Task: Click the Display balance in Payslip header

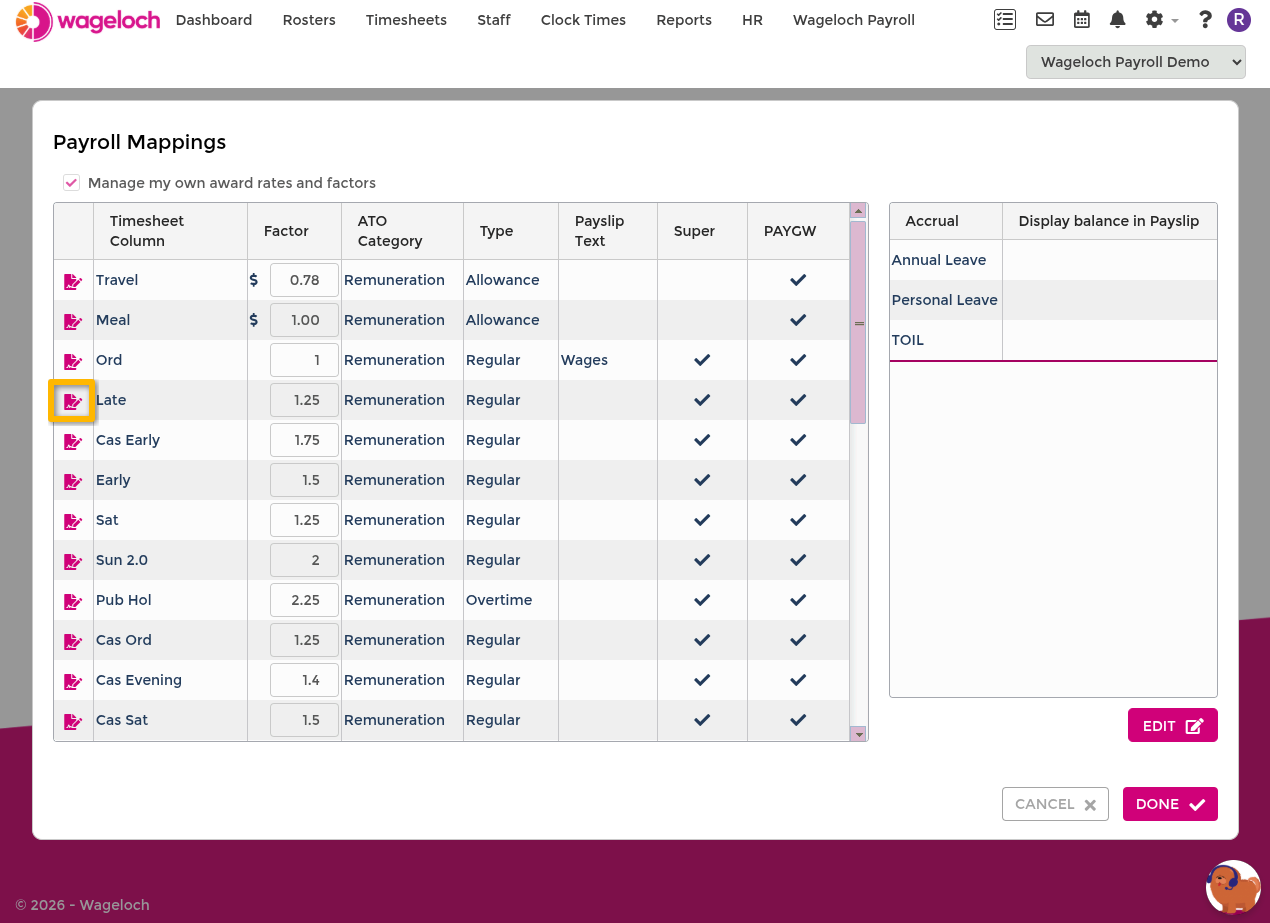Action: click(1109, 221)
